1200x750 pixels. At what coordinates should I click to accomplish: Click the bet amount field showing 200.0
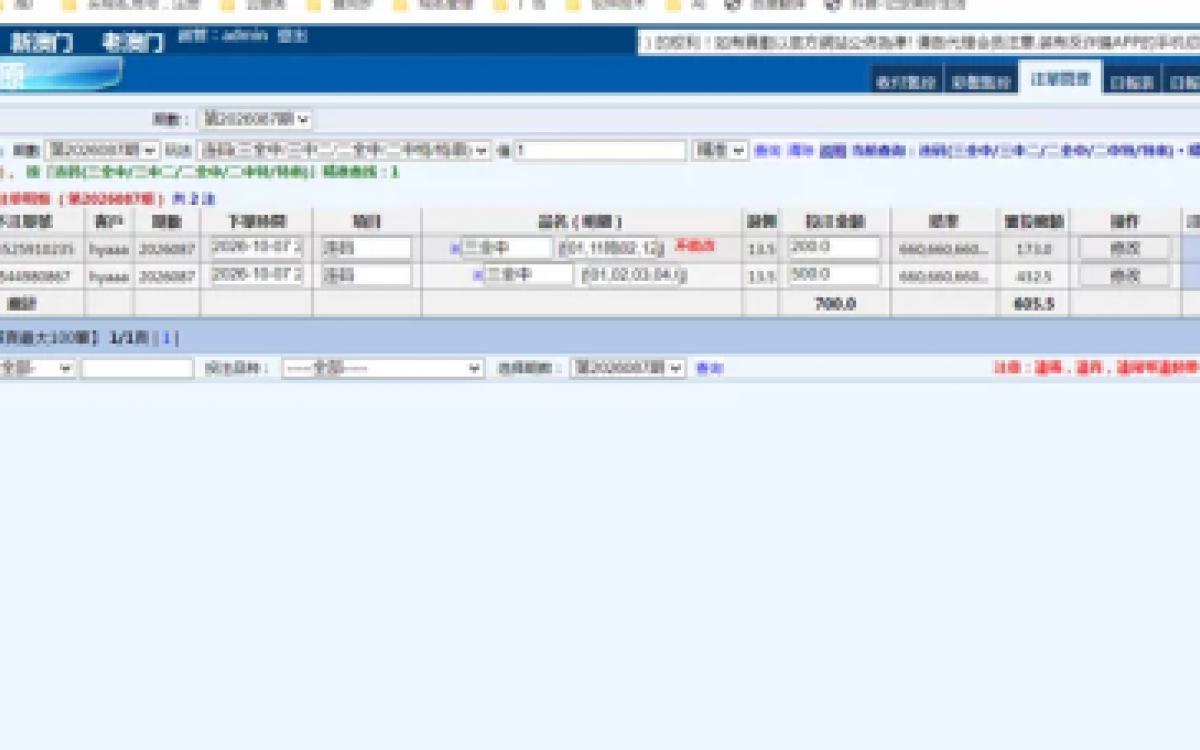tap(834, 248)
